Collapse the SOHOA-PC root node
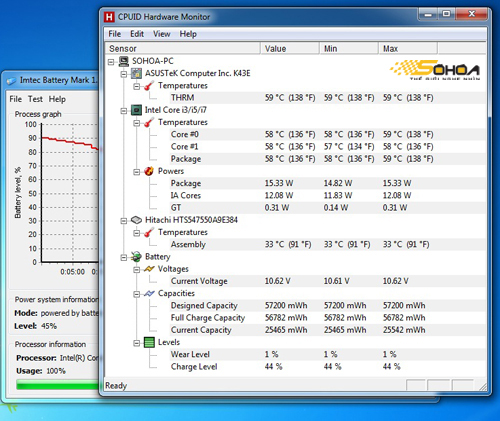Screen dimensions: 500x421 click(111, 62)
